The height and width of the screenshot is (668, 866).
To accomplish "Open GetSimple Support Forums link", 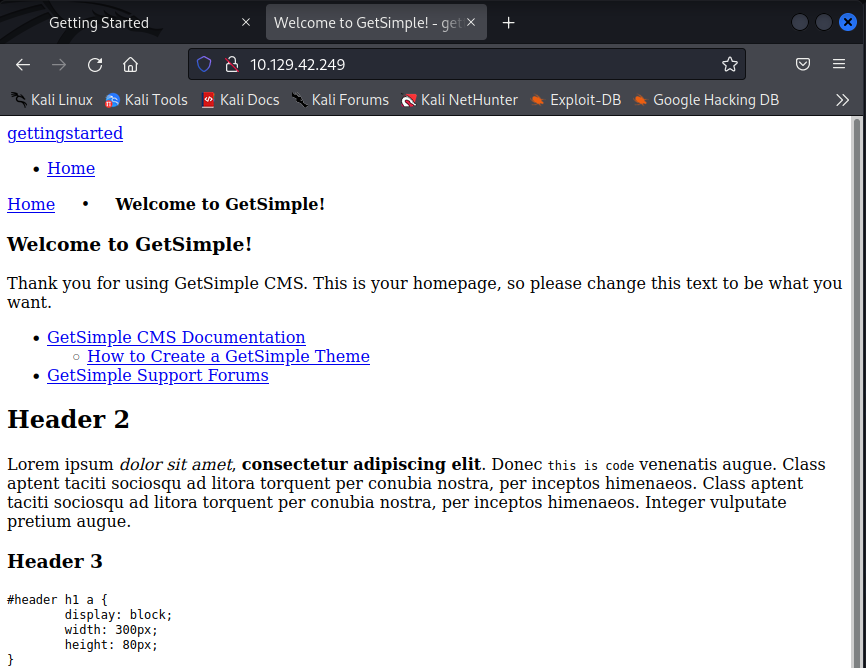I will tap(158, 375).
